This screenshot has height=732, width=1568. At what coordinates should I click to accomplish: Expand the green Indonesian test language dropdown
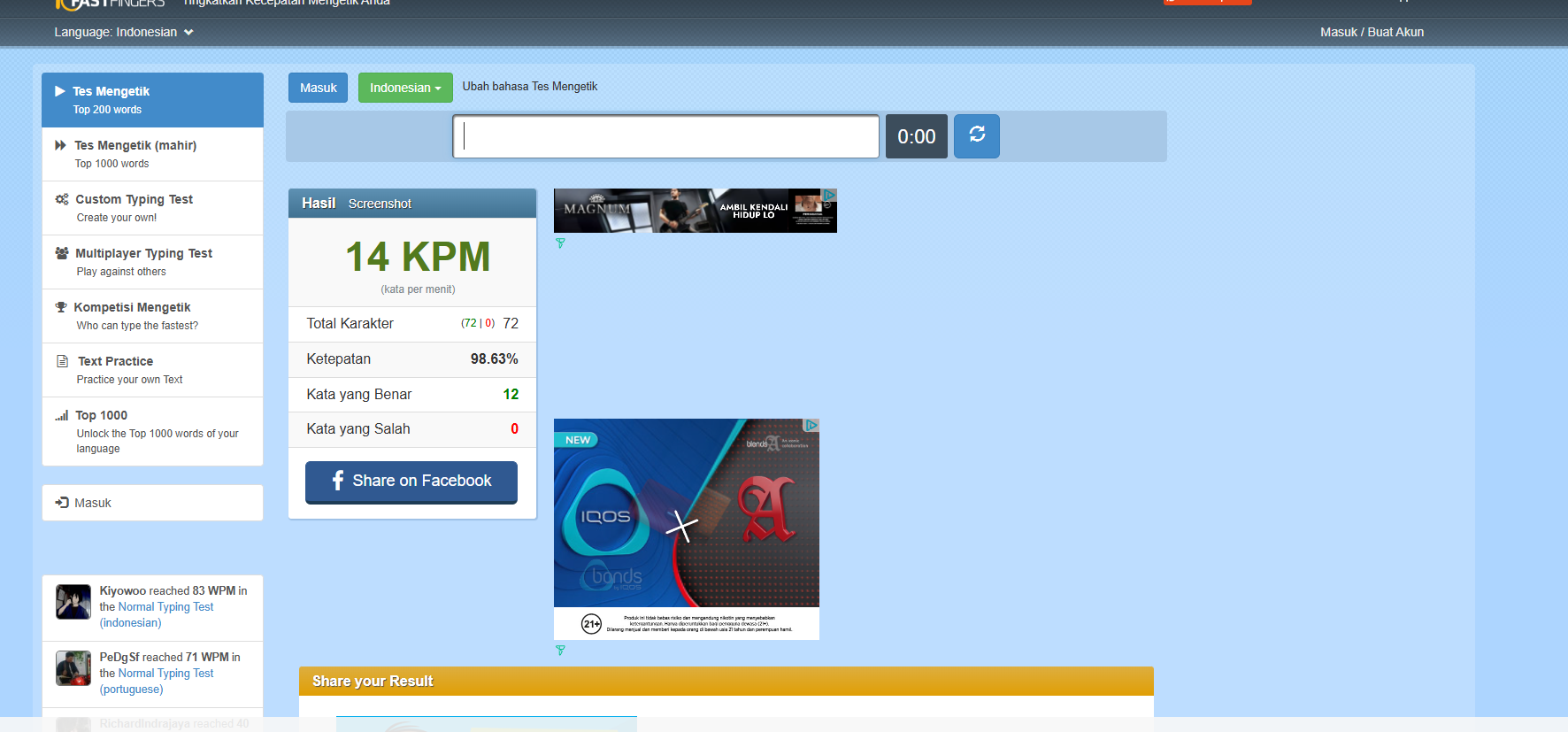pos(405,88)
